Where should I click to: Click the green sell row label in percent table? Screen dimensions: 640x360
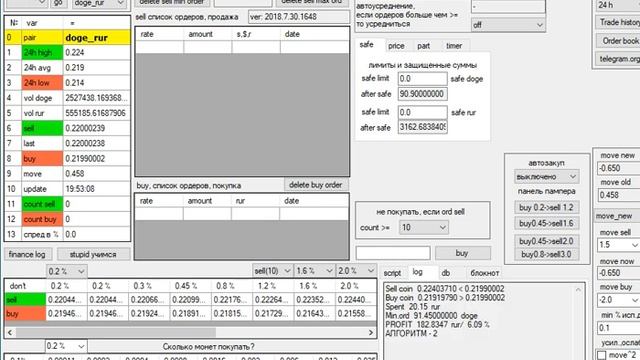click(x=25, y=300)
